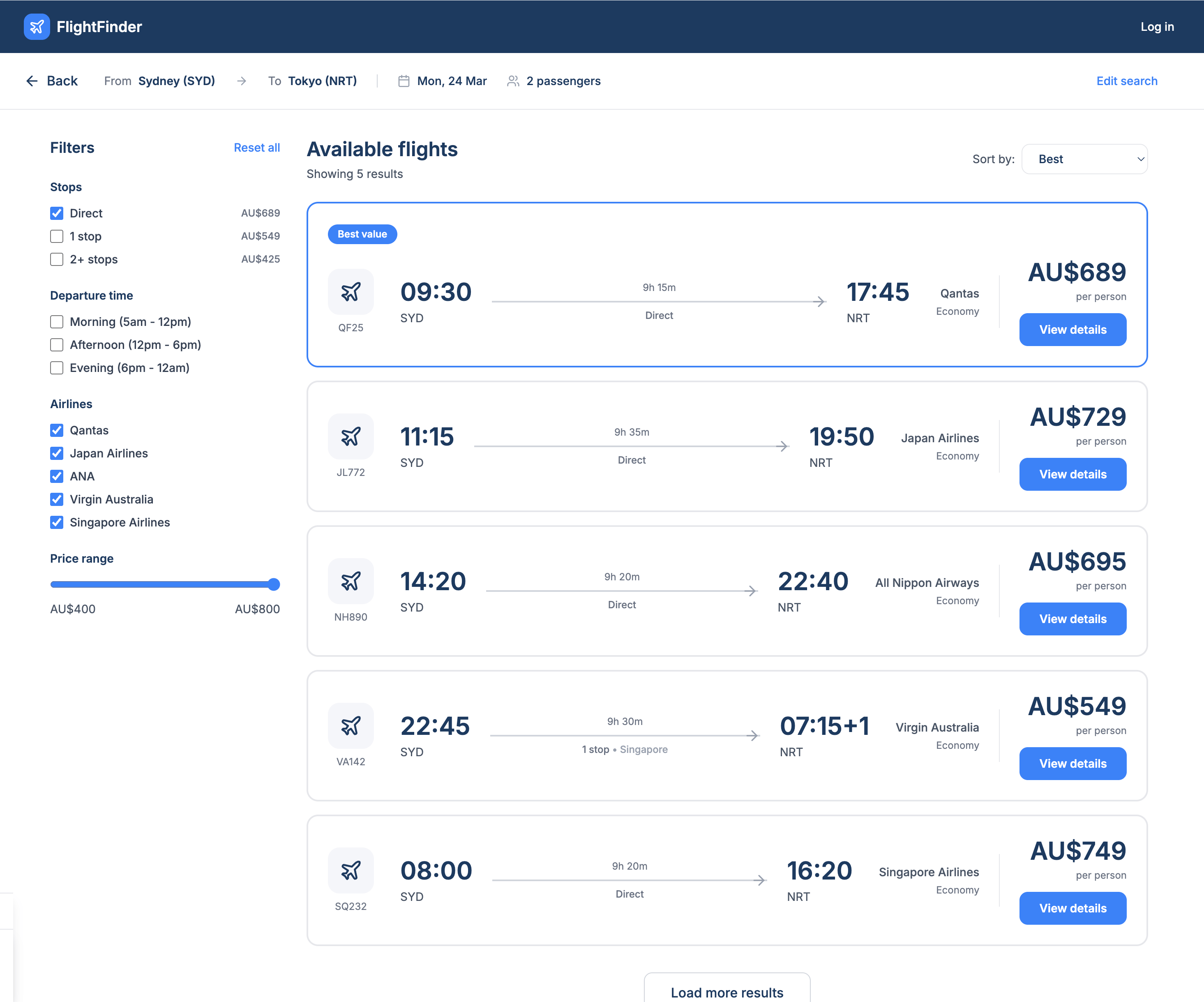
Task: Click the plane icon for flight SQ232
Action: pyautogui.click(x=350, y=870)
